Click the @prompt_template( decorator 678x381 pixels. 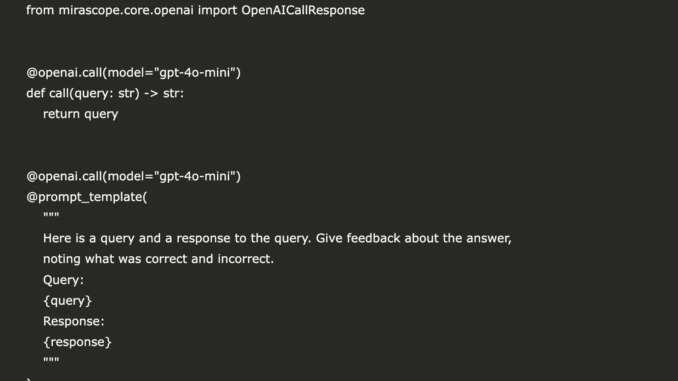(86, 197)
